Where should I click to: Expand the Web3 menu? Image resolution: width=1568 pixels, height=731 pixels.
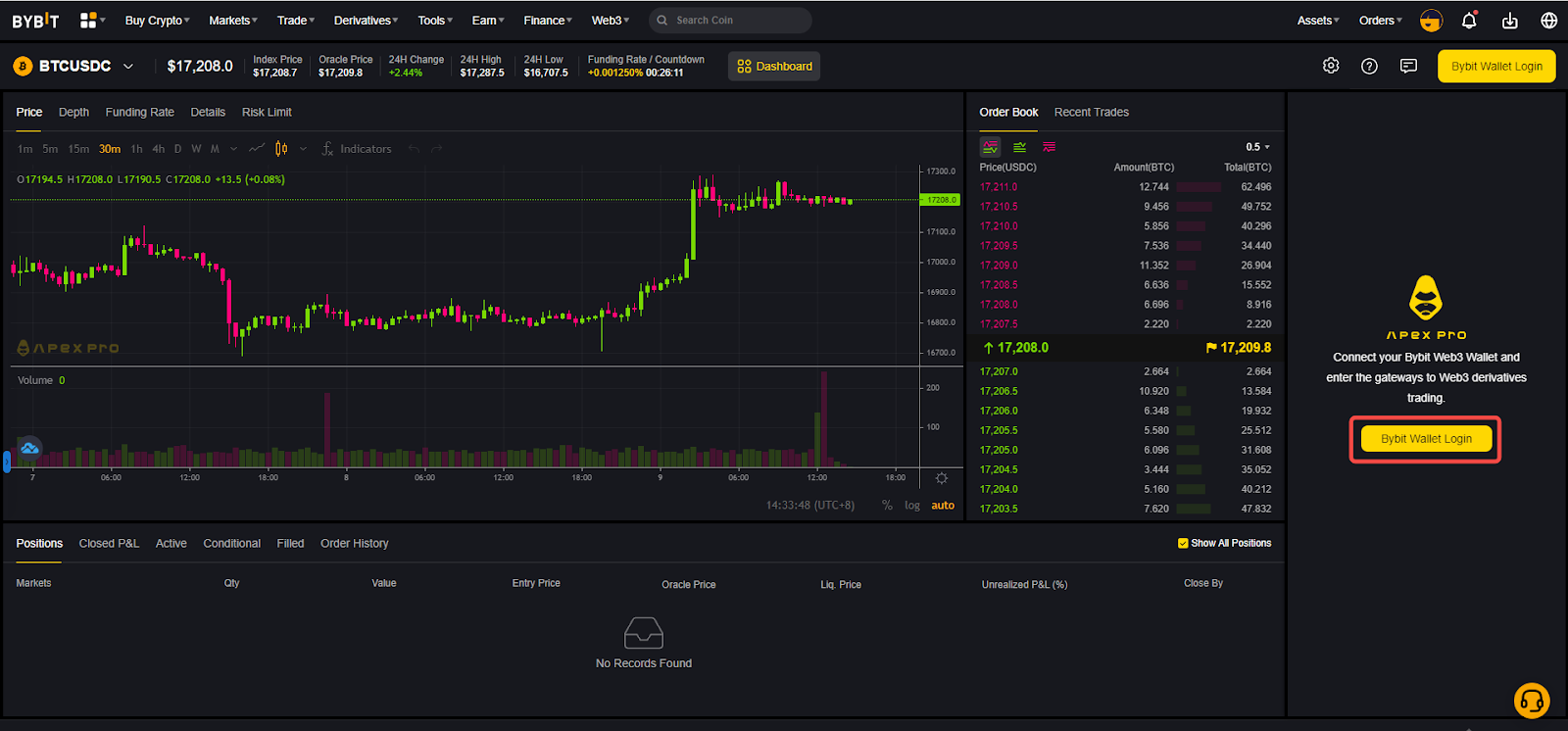click(610, 21)
